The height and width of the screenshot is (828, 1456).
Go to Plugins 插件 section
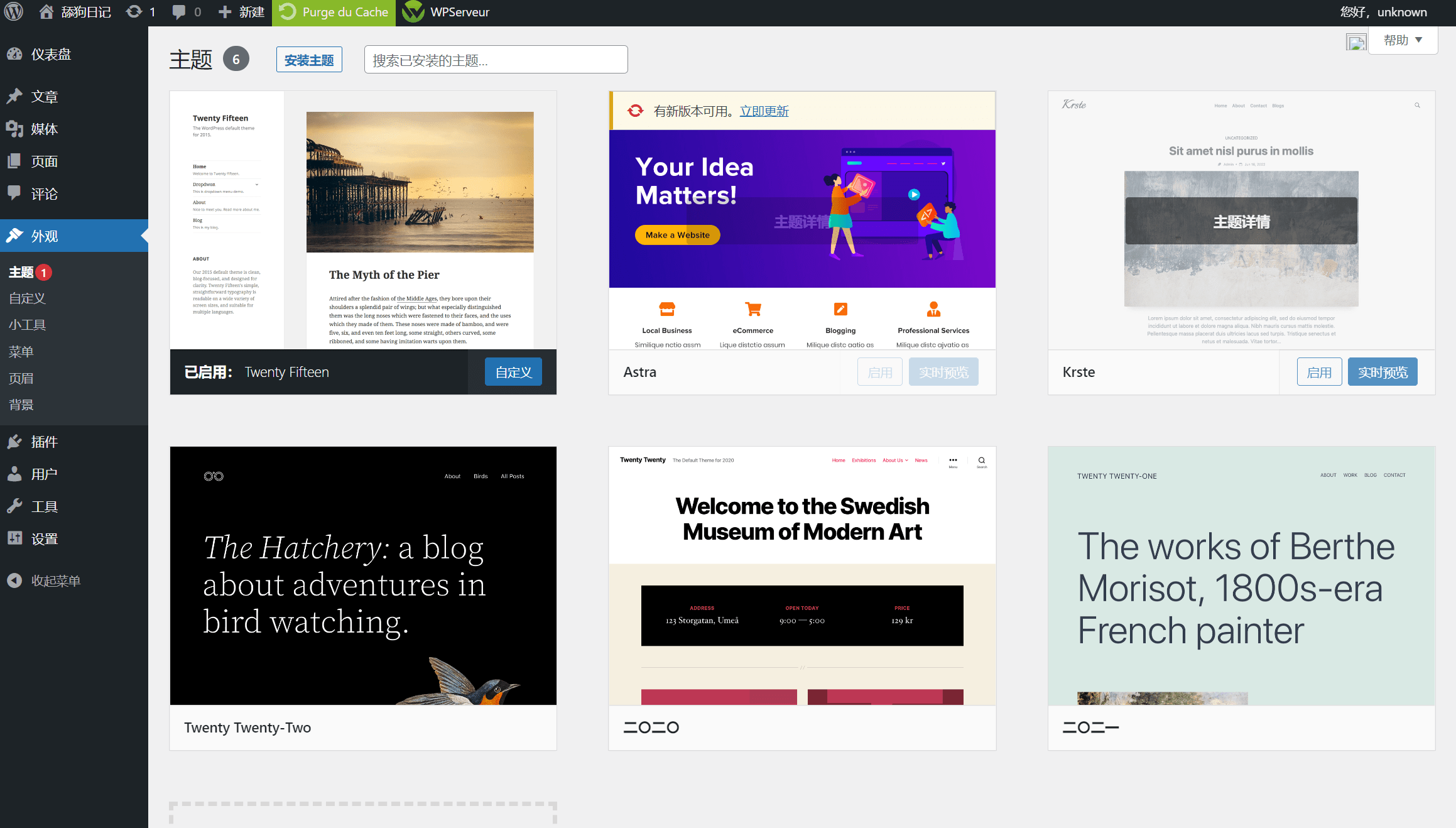(x=74, y=442)
